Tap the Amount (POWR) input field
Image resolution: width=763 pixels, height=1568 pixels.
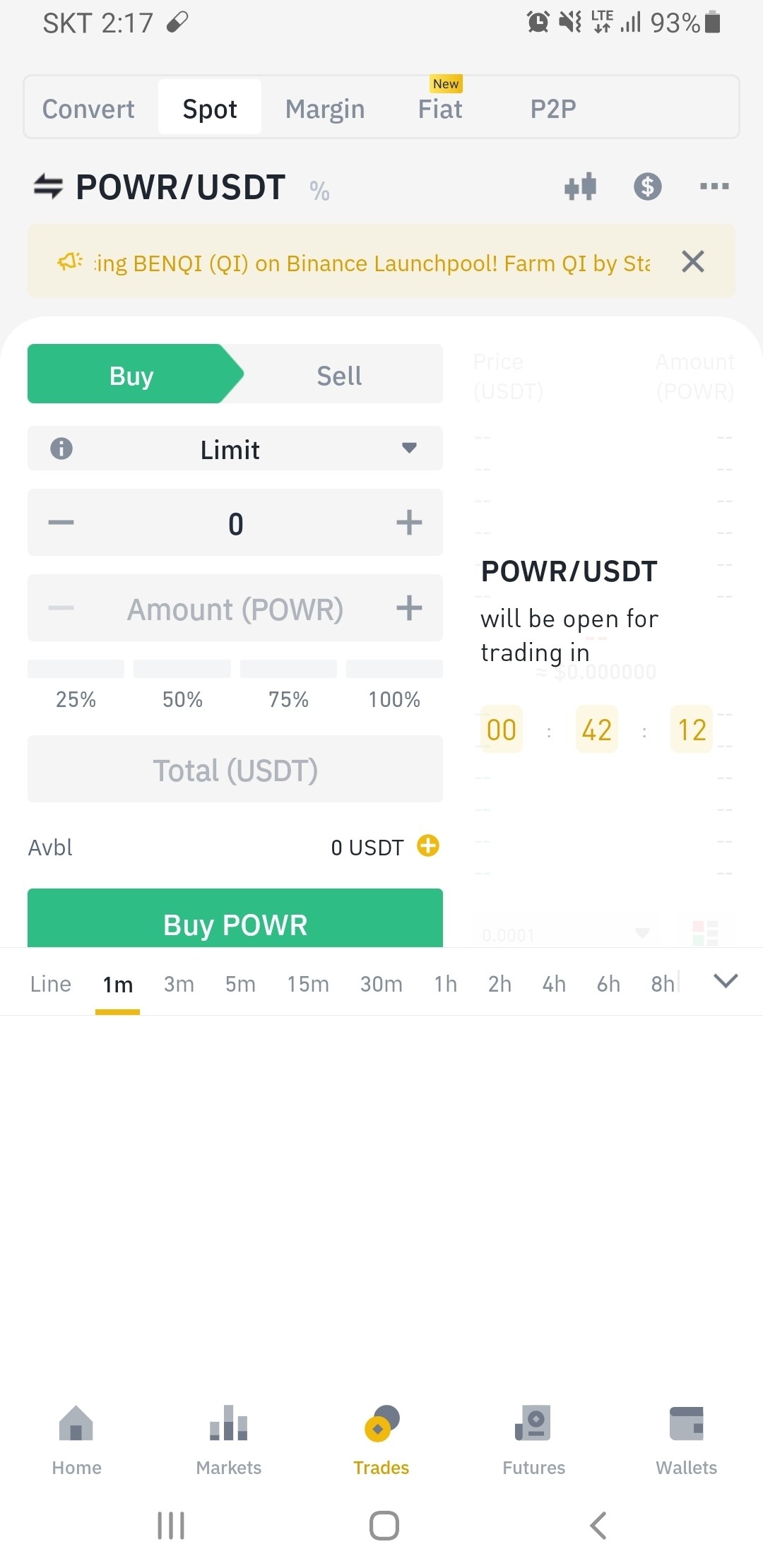(235, 609)
